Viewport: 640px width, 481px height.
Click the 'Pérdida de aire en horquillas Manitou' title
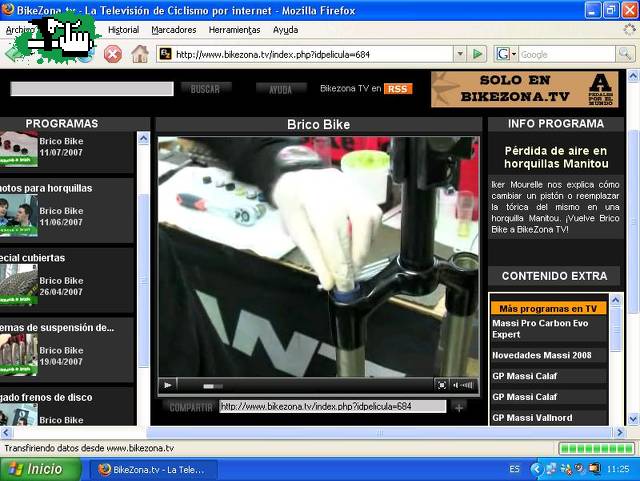coord(556,157)
